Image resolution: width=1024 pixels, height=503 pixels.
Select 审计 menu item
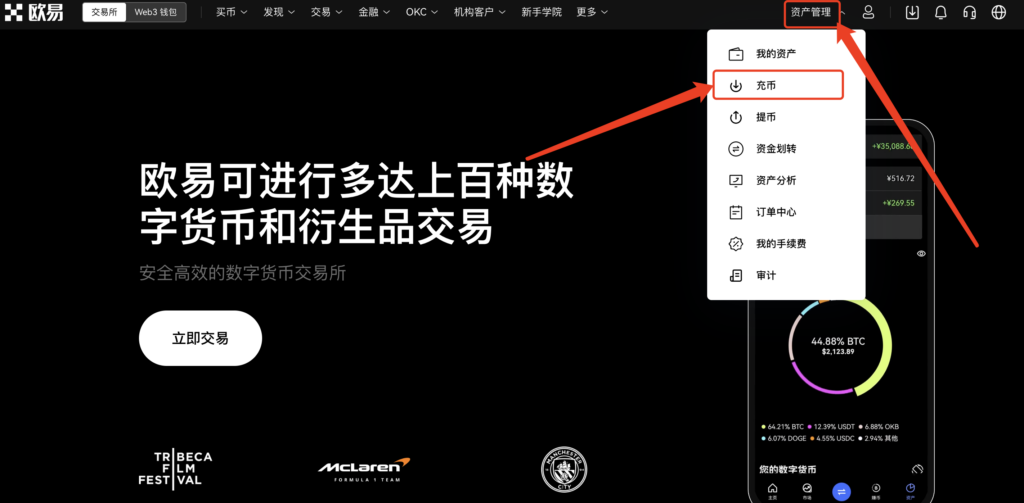tap(786, 276)
